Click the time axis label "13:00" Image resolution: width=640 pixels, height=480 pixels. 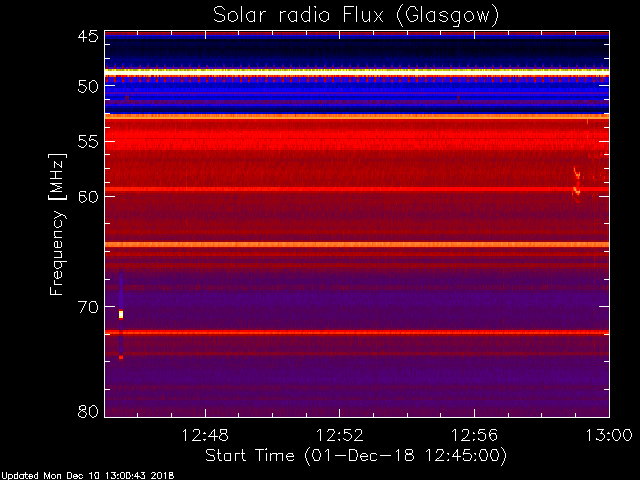(609, 435)
